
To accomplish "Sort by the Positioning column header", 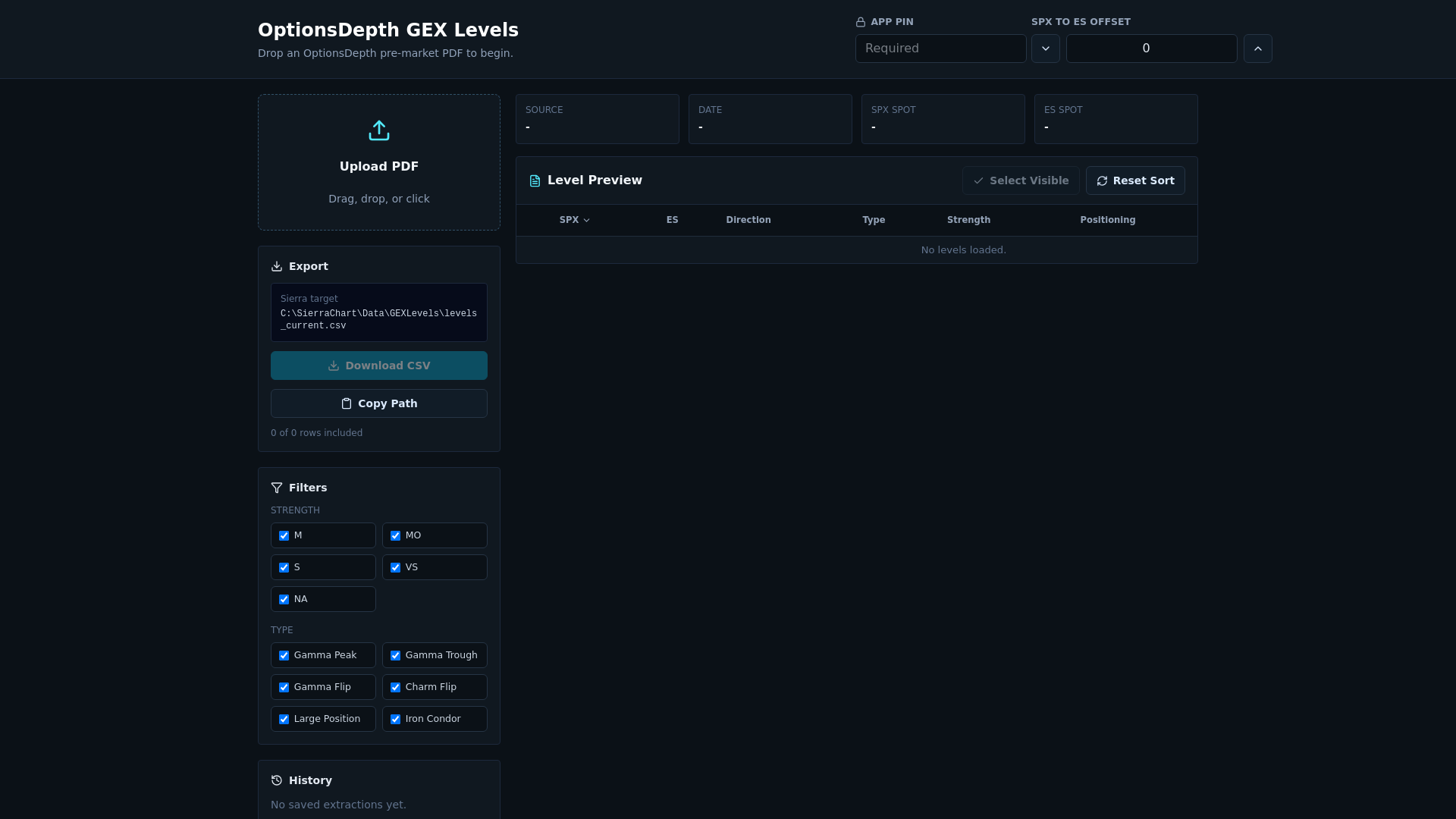I will click(1108, 220).
